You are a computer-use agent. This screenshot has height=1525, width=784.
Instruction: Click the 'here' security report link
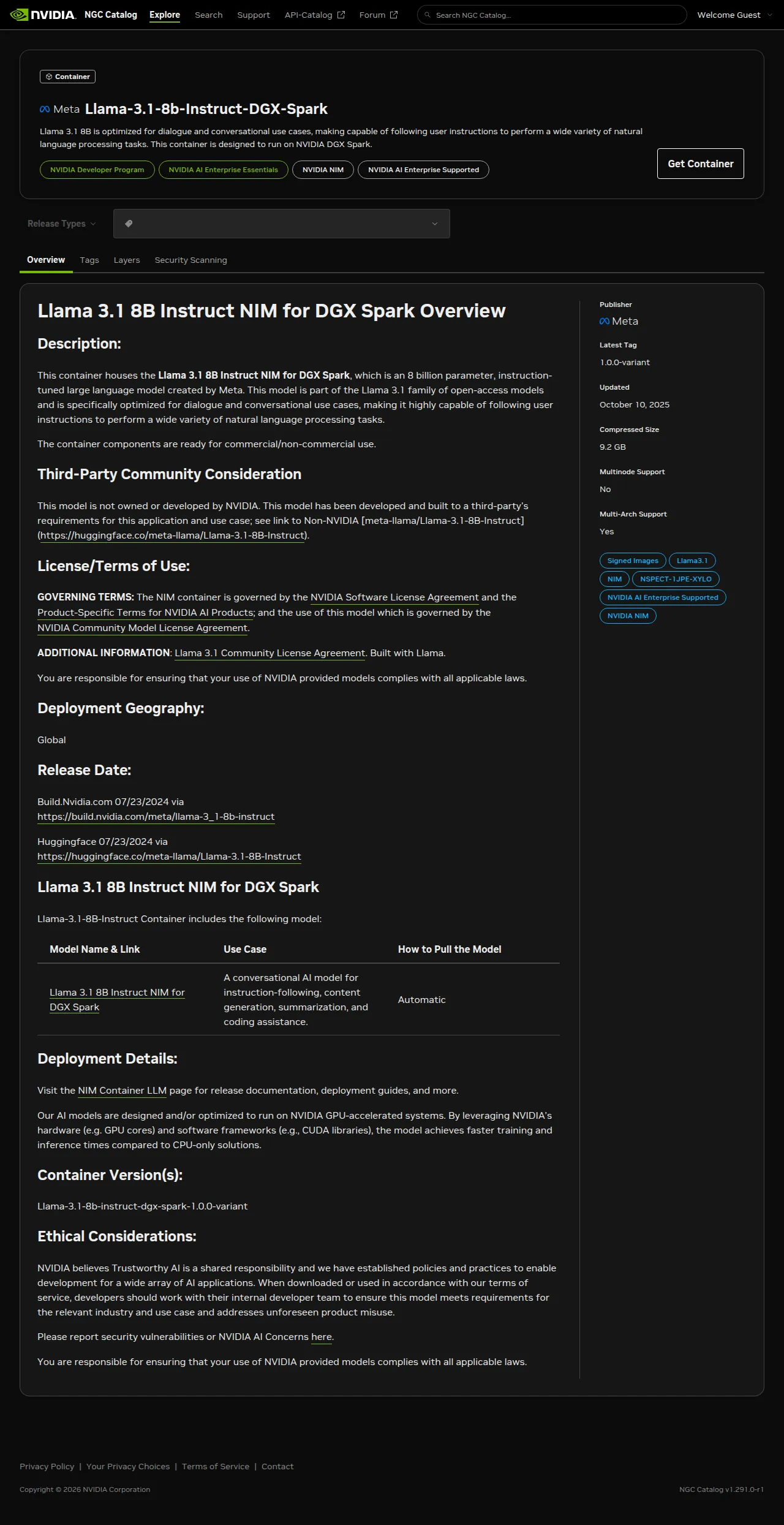(x=322, y=1337)
